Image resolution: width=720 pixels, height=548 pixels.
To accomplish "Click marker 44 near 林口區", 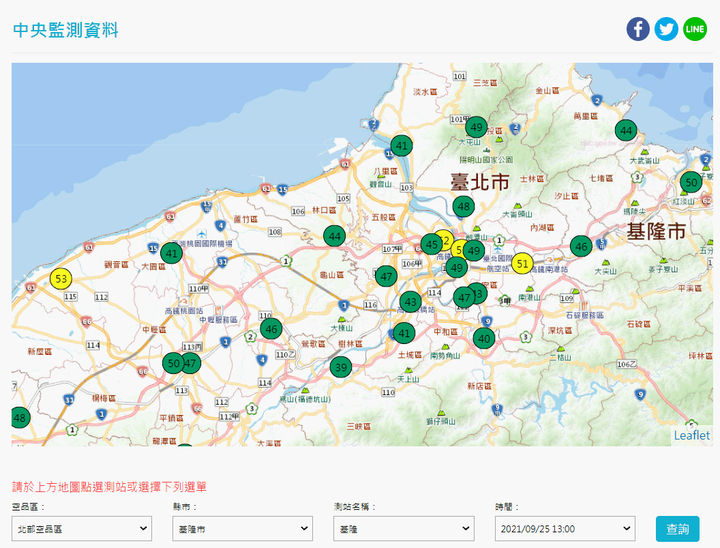I will 334,237.
